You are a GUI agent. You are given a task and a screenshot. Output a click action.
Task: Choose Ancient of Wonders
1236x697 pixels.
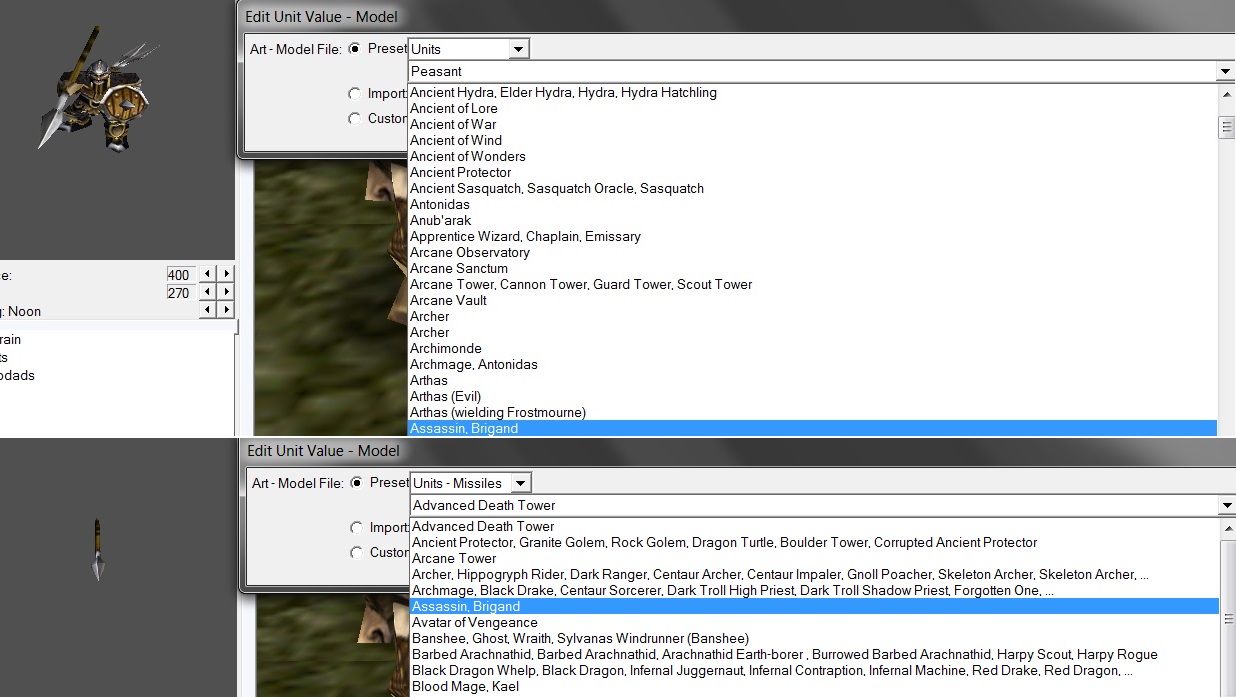tap(812, 156)
